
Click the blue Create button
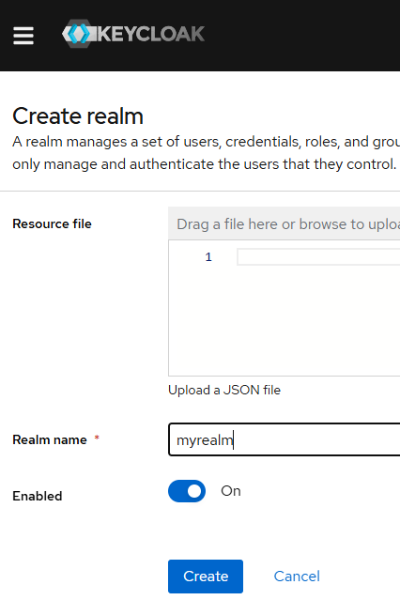point(206,576)
